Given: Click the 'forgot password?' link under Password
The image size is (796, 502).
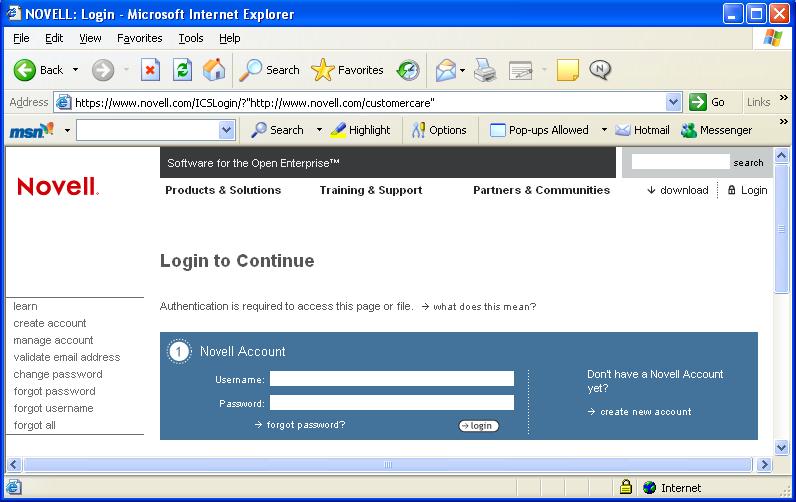Looking at the screenshot, I should click(300, 424).
